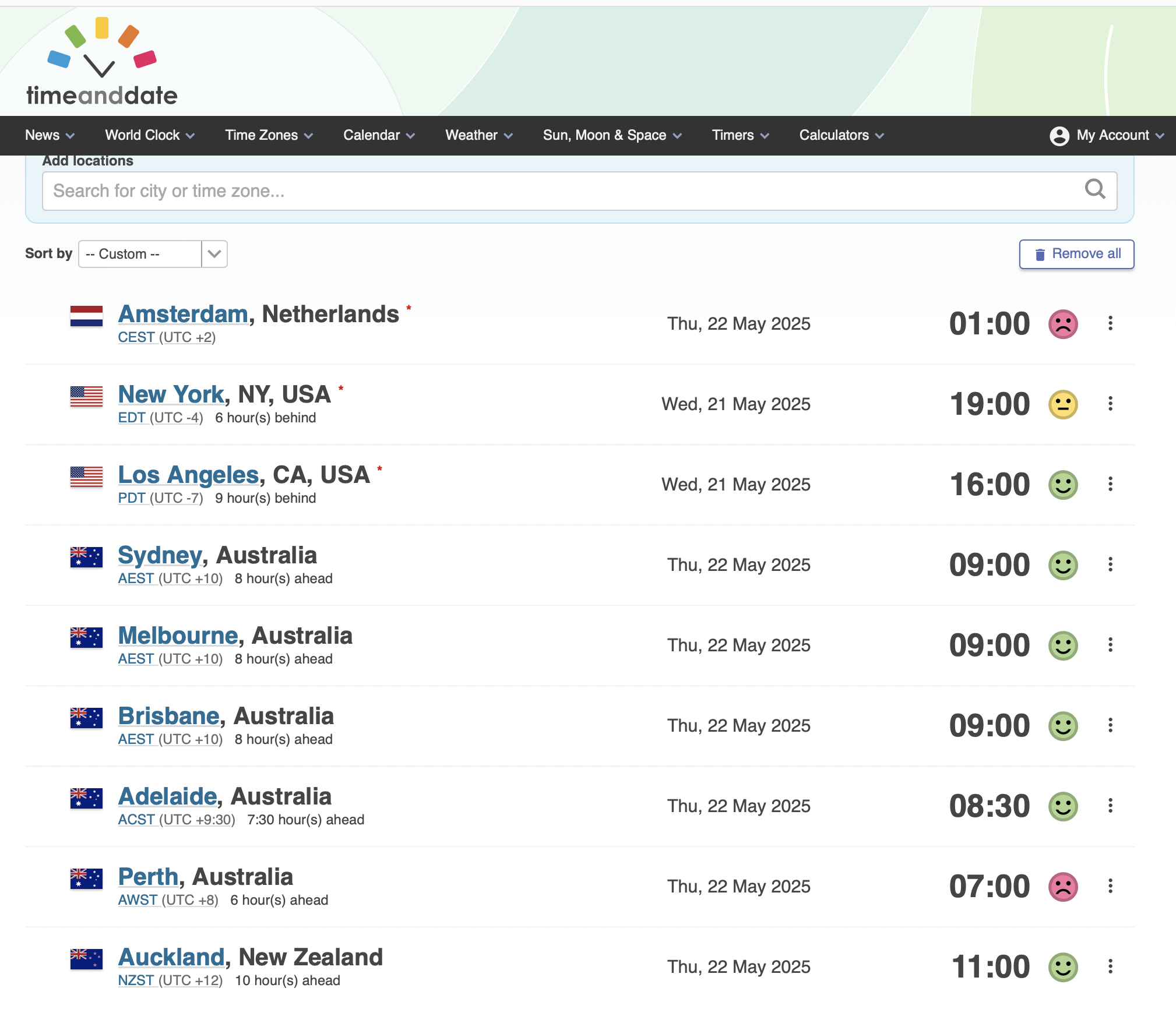The width and height of the screenshot is (1176, 1009).
Task: Click the New Zealand flag icon
Action: 86,959
